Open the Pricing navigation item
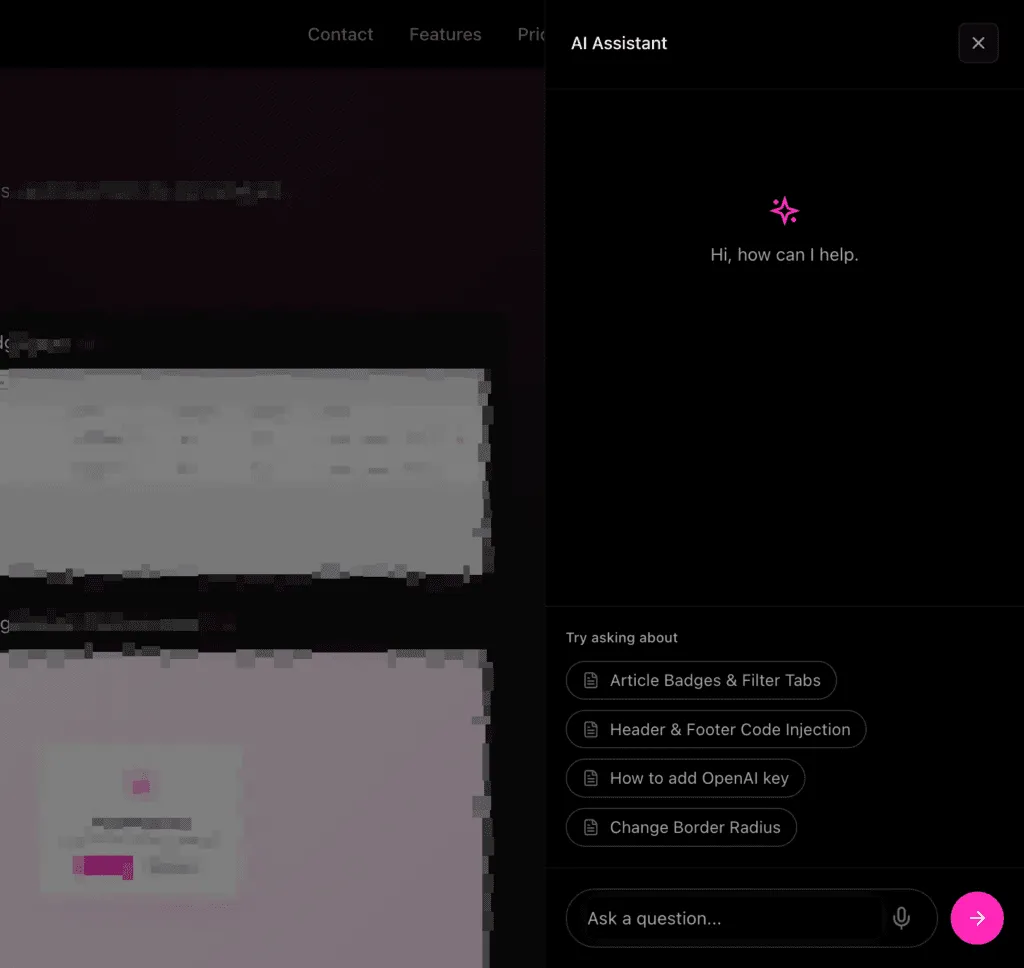 [530, 34]
